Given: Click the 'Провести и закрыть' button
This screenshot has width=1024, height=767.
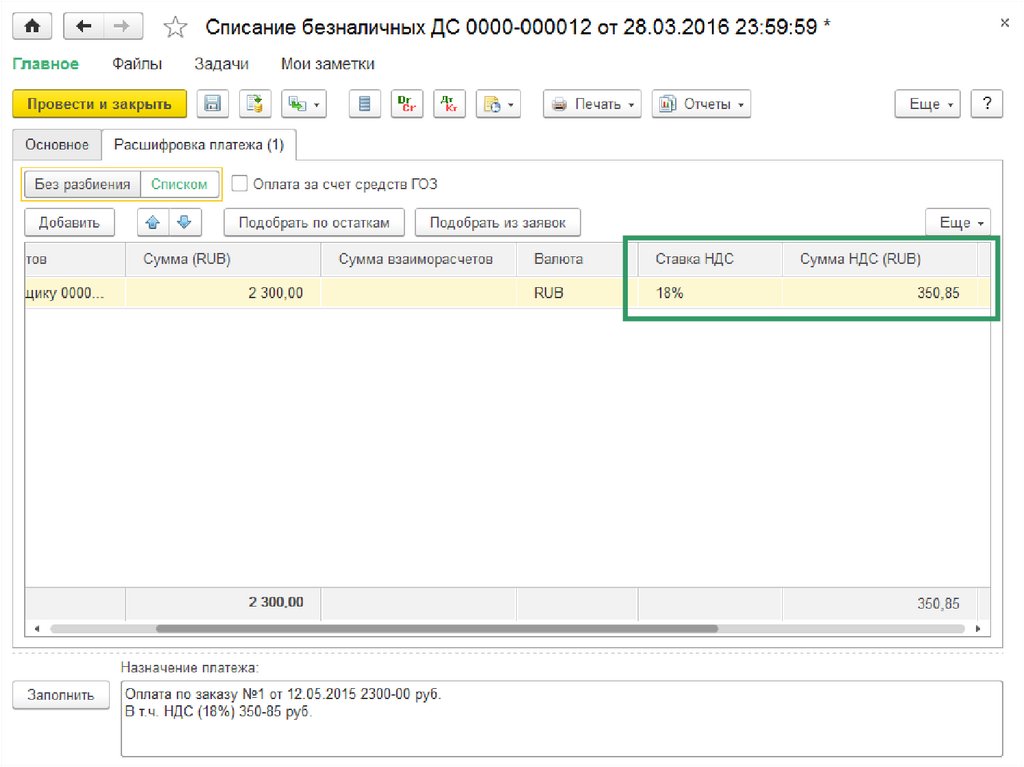Looking at the screenshot, I should 99,104.
